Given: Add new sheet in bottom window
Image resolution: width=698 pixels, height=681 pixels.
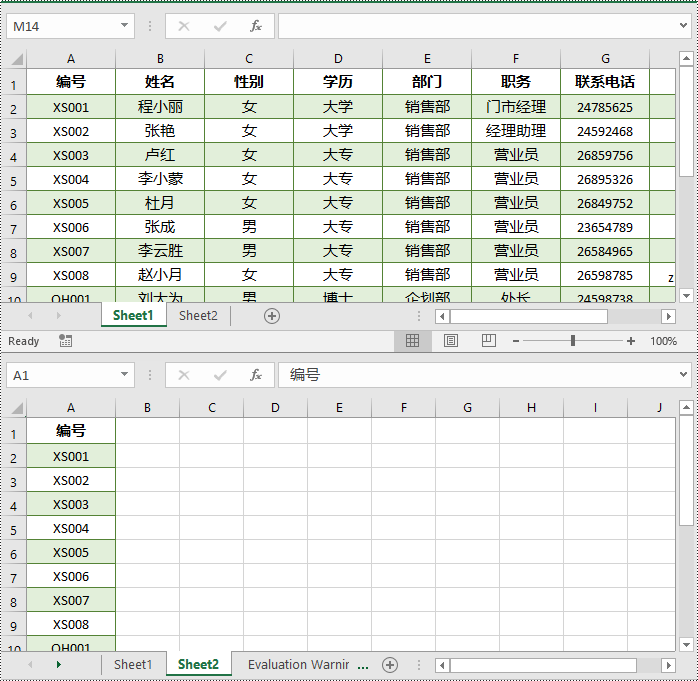Looking at the screenshot, I should (390, 665).
